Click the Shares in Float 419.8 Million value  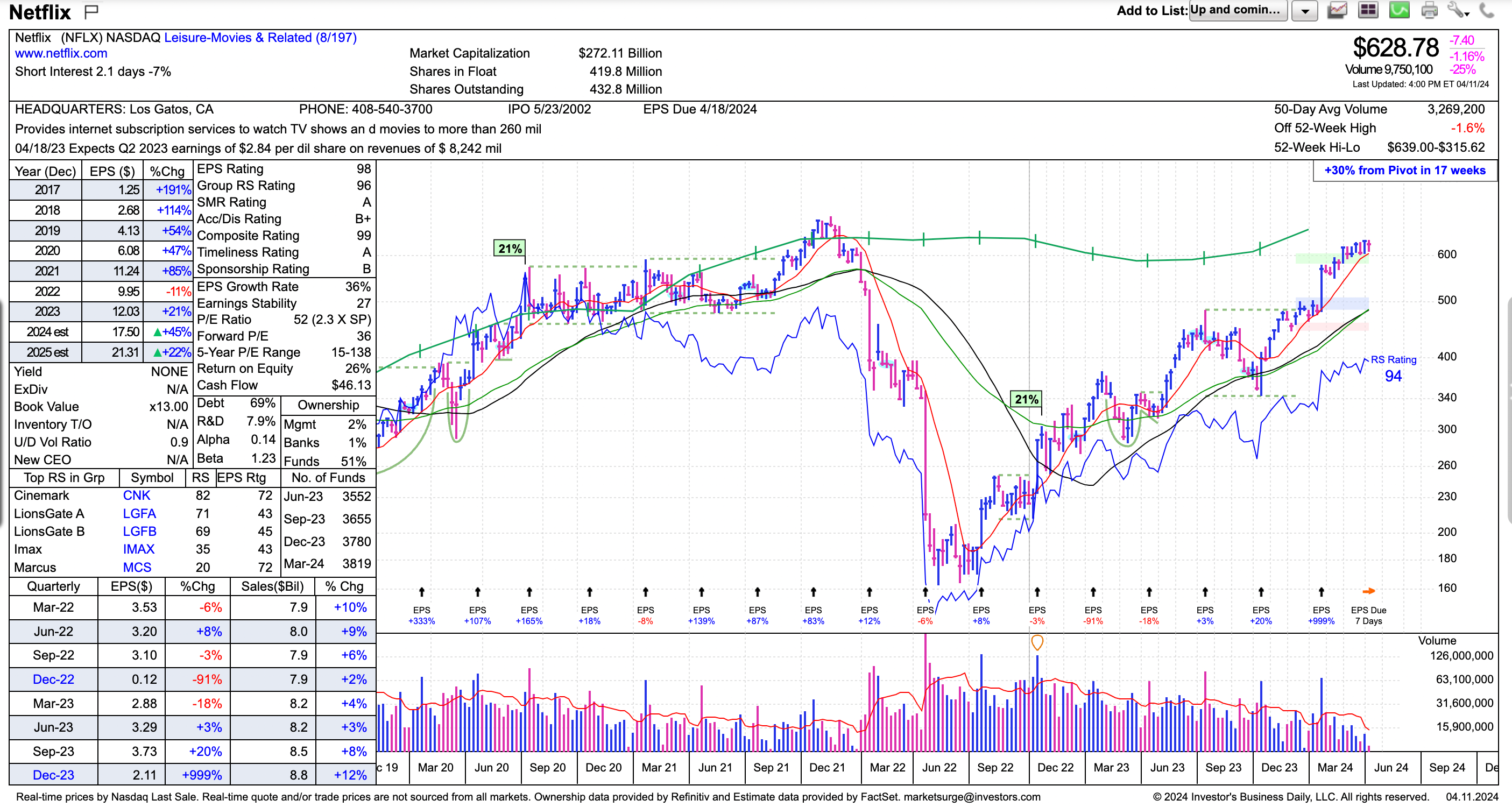[626, 72]
